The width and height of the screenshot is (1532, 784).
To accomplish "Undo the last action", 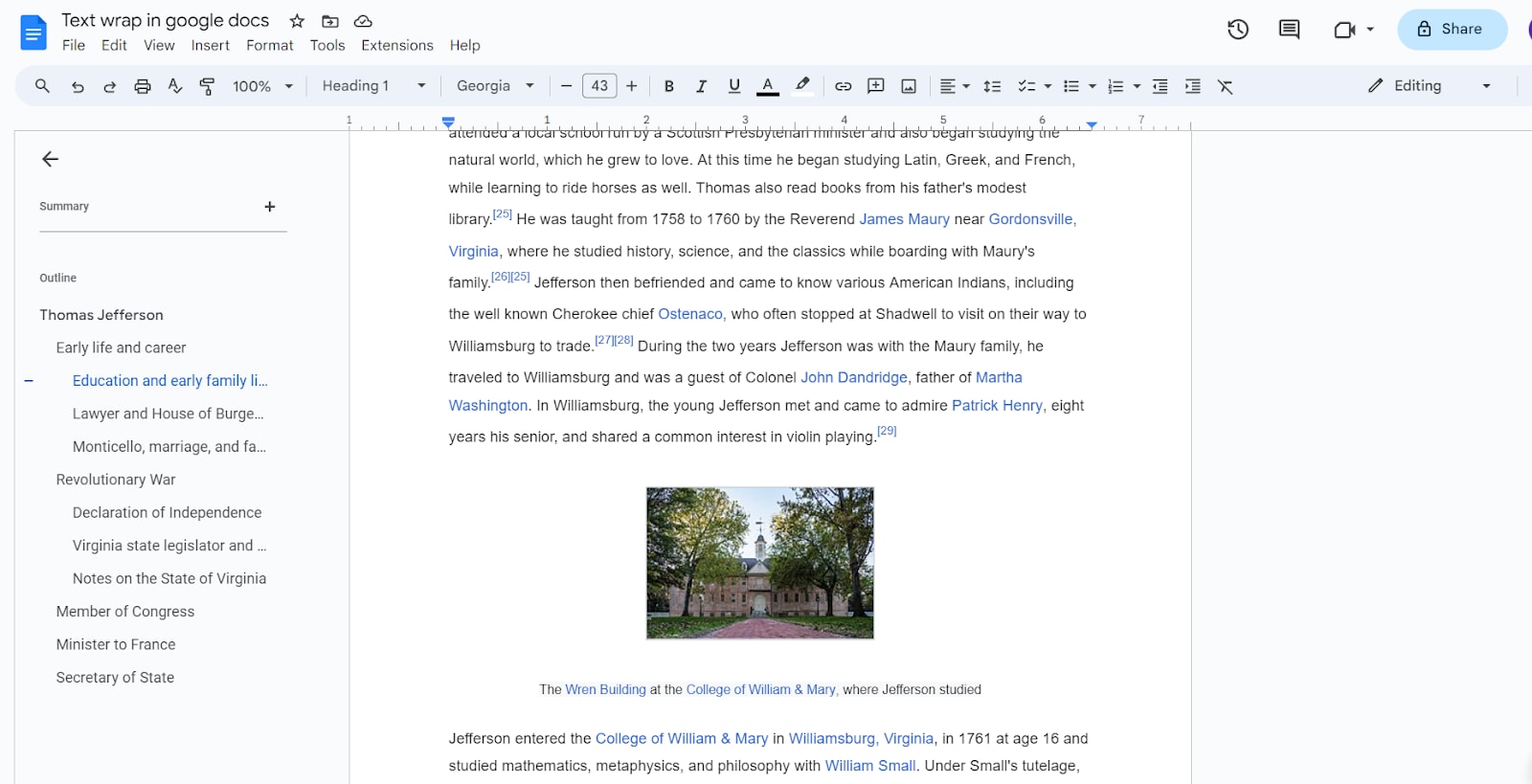I will coord(78,86).
